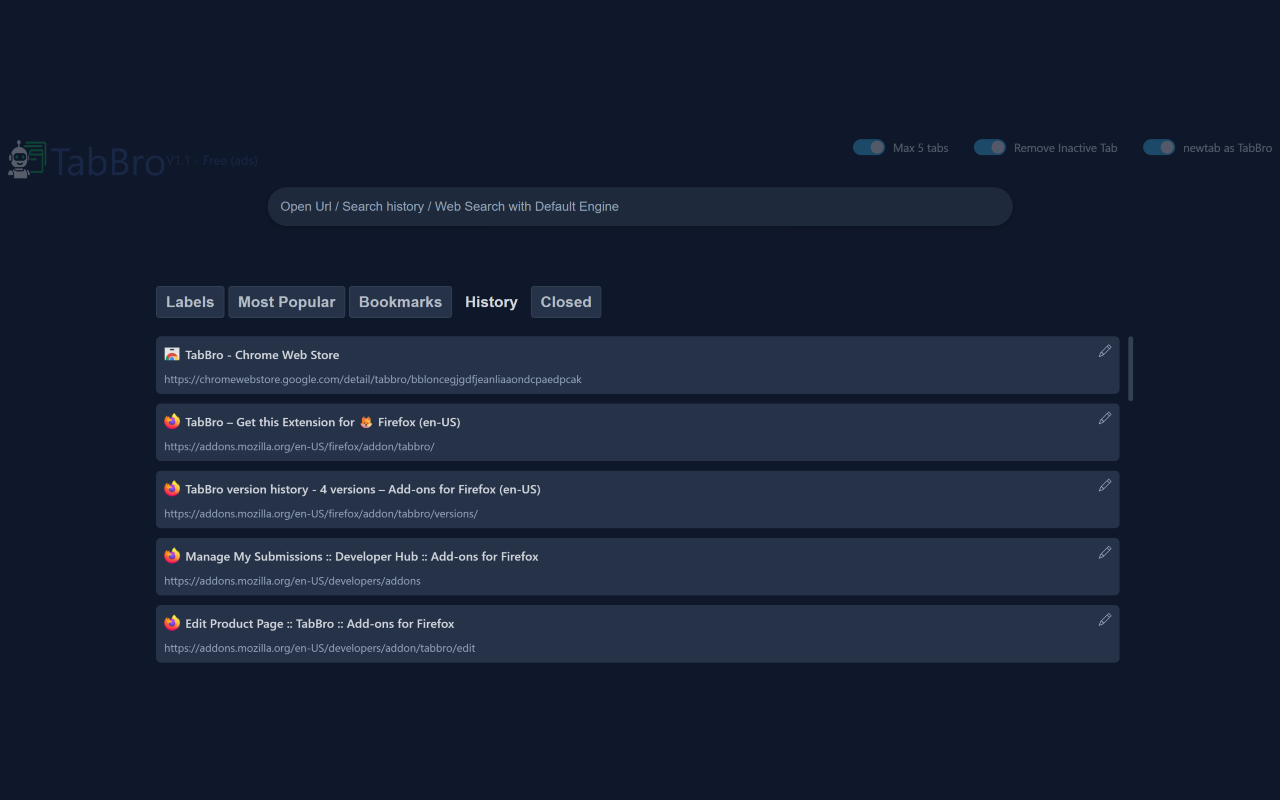1280x800 pixels.
Task: Select the History tab
Action: 491,302
